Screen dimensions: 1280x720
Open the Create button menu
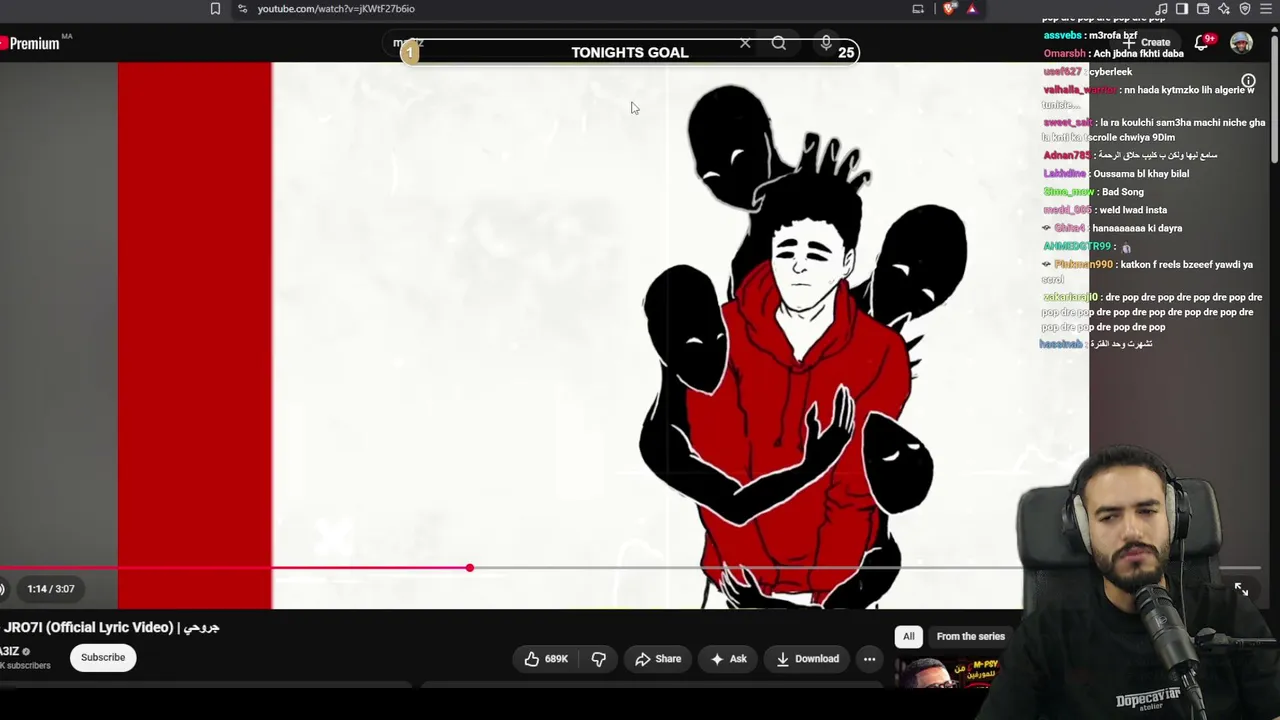1148,43
